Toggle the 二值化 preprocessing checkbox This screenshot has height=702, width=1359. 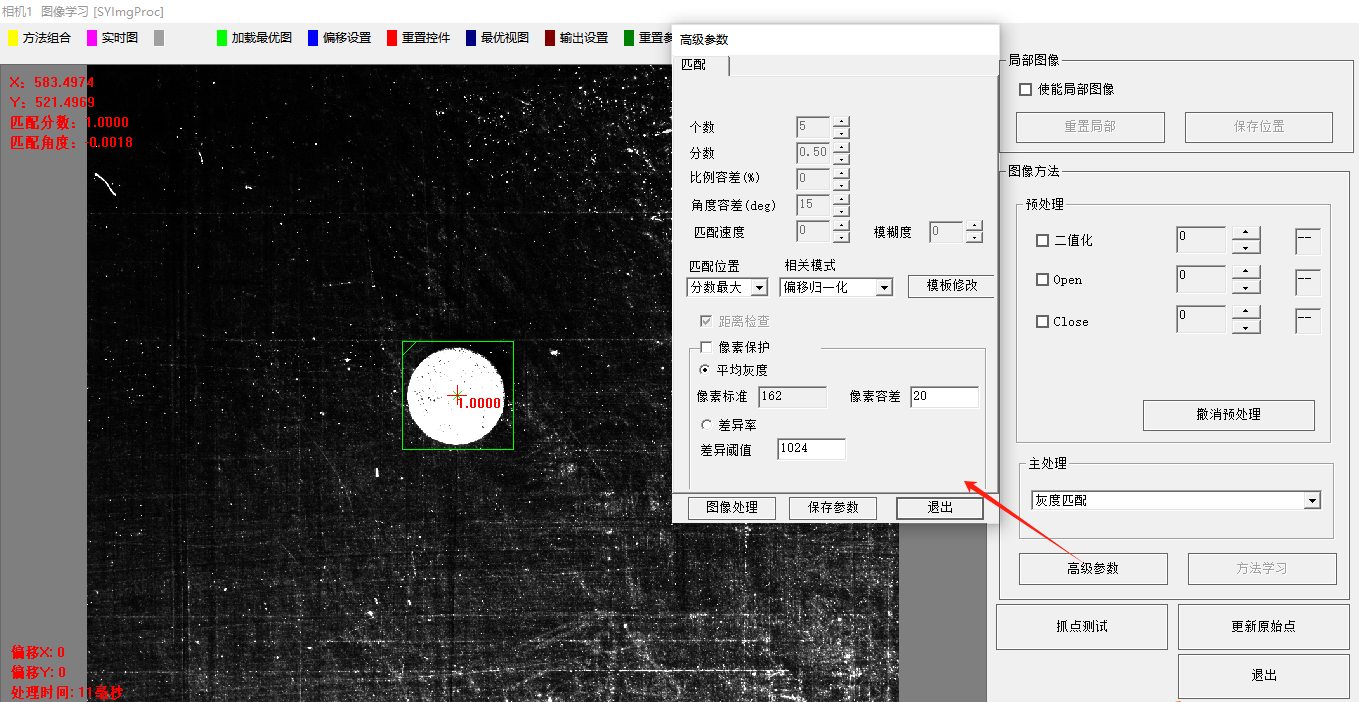click(1042, 241)
